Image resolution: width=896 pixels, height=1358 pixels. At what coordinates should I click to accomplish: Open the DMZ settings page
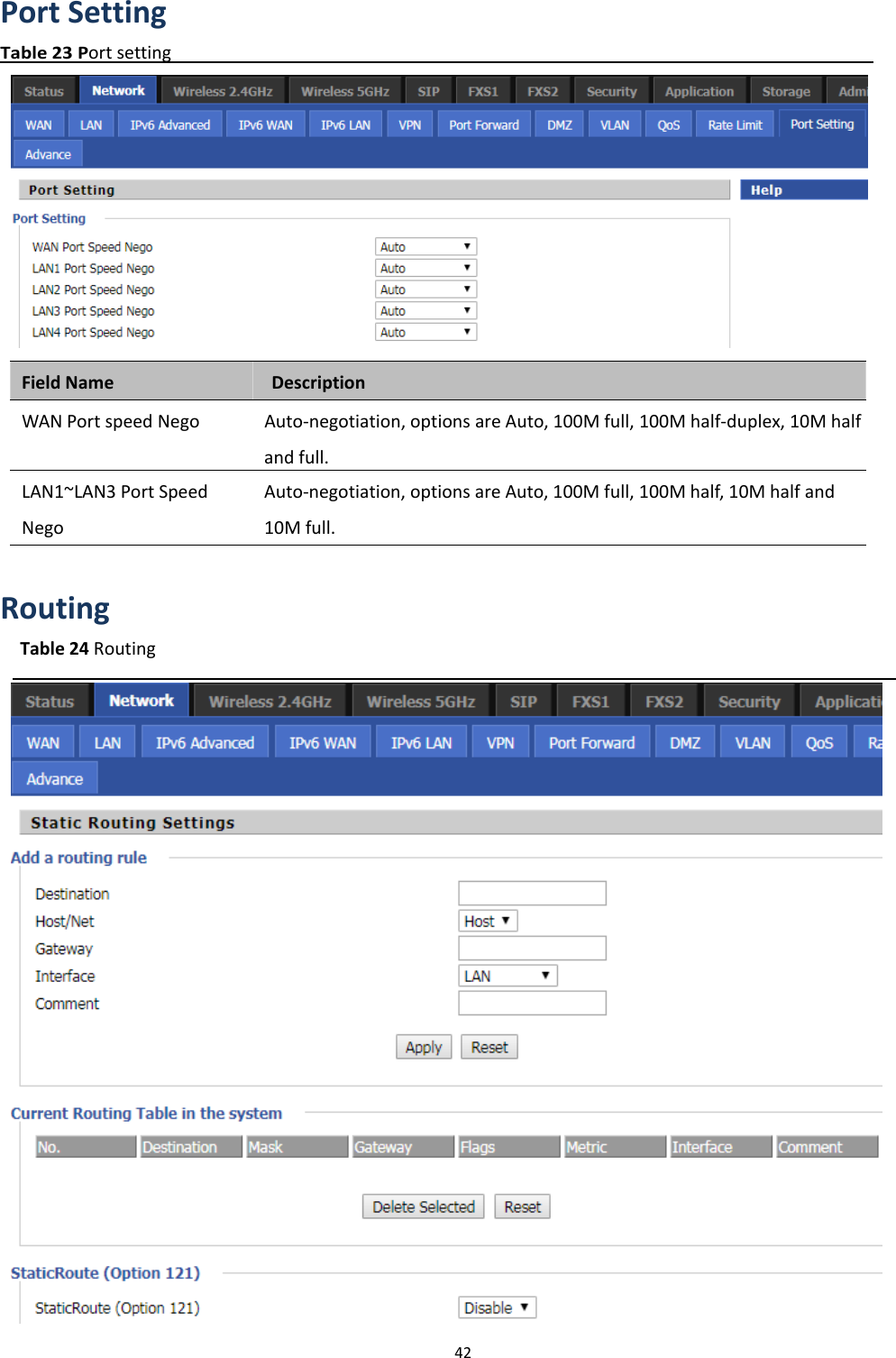558,124
